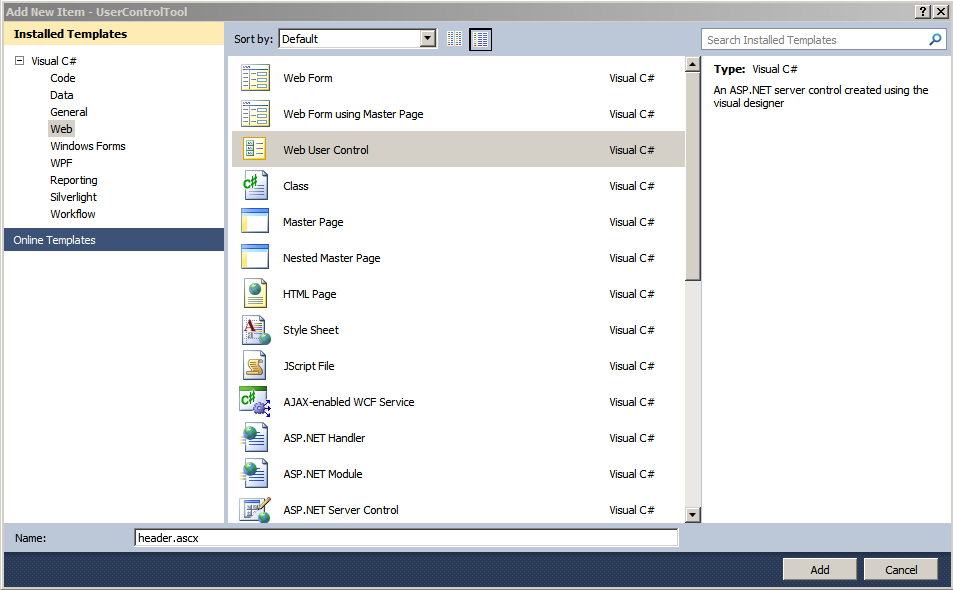Select the Data category
The image size is (953, 590).
pos(61,95)
